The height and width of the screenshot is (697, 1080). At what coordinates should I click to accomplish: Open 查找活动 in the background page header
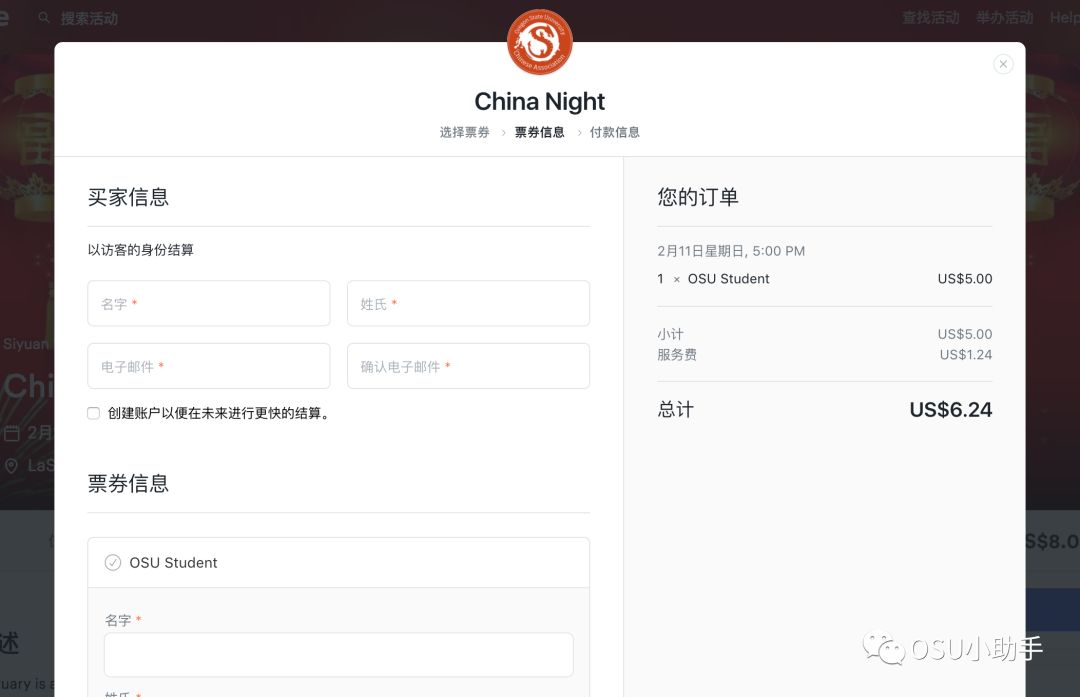pyautogui.click(x=931, y=18)
